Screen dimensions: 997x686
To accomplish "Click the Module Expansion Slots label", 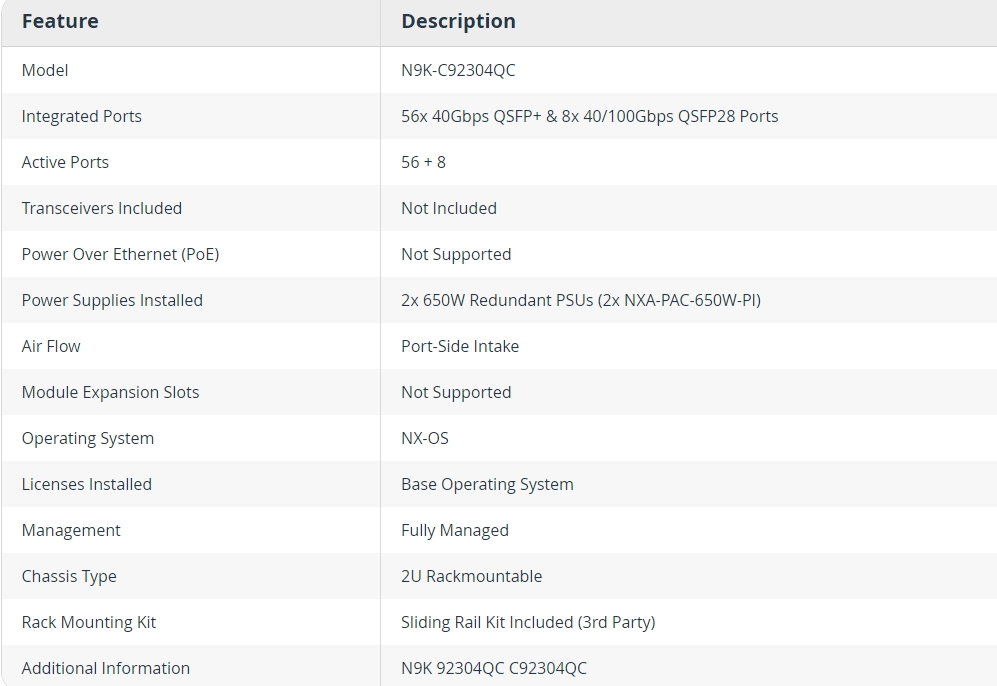I will 110,392.
